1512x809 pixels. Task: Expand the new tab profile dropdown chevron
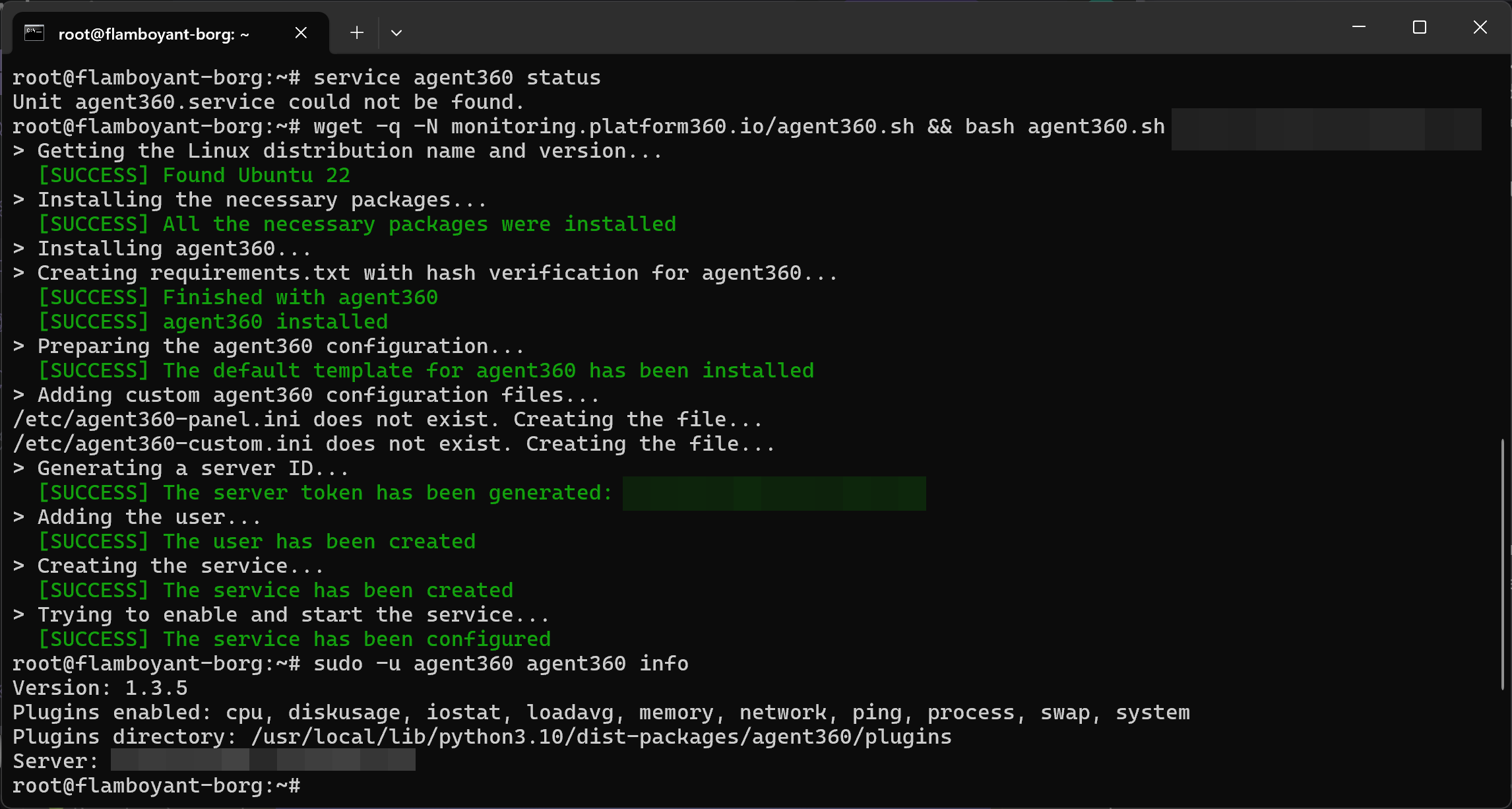(396, 32)
